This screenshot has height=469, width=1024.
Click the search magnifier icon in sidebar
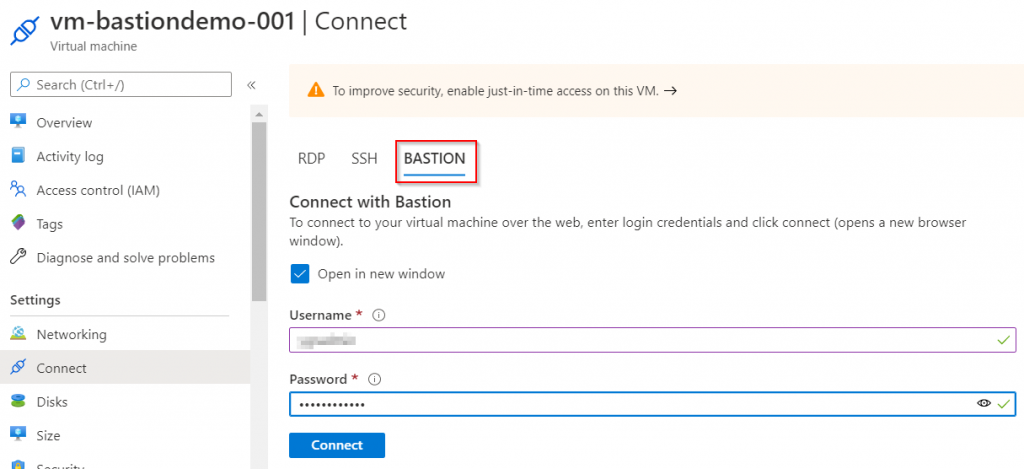pyautogui.click(x=24, y=84)
